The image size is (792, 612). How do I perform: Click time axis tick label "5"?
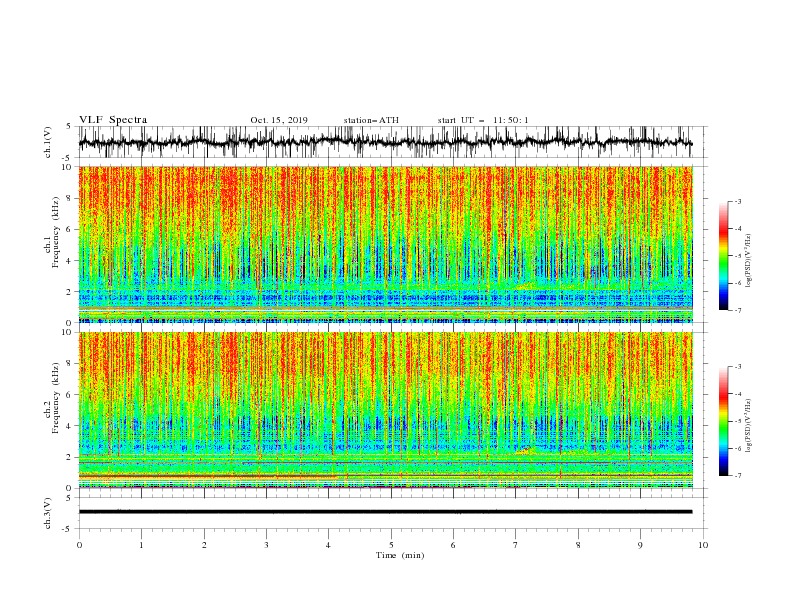click(x=391, y=545)
